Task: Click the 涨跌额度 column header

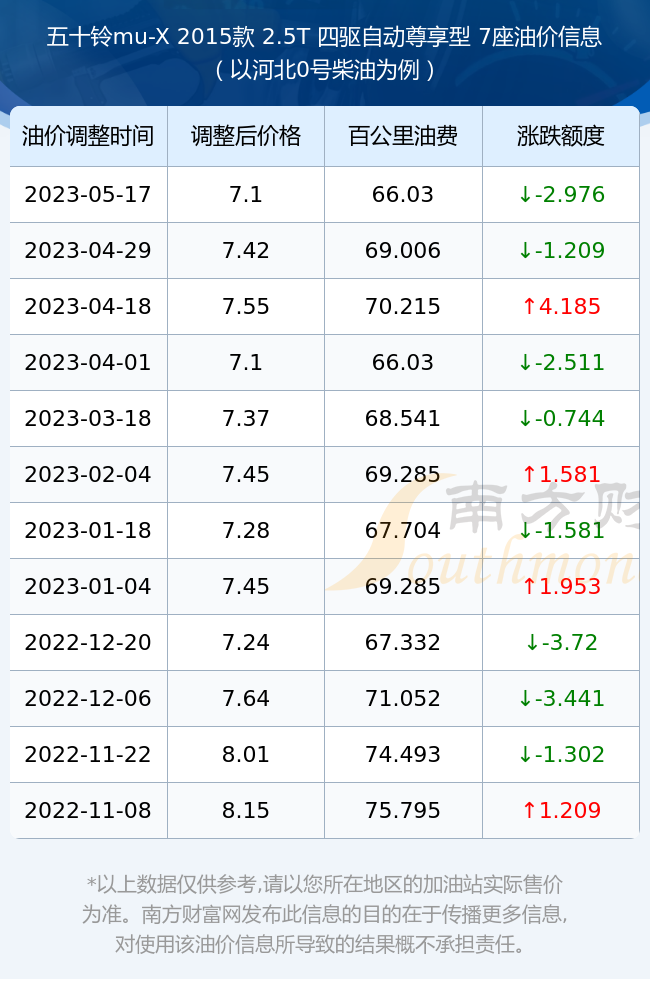Action: click(561, 136)
